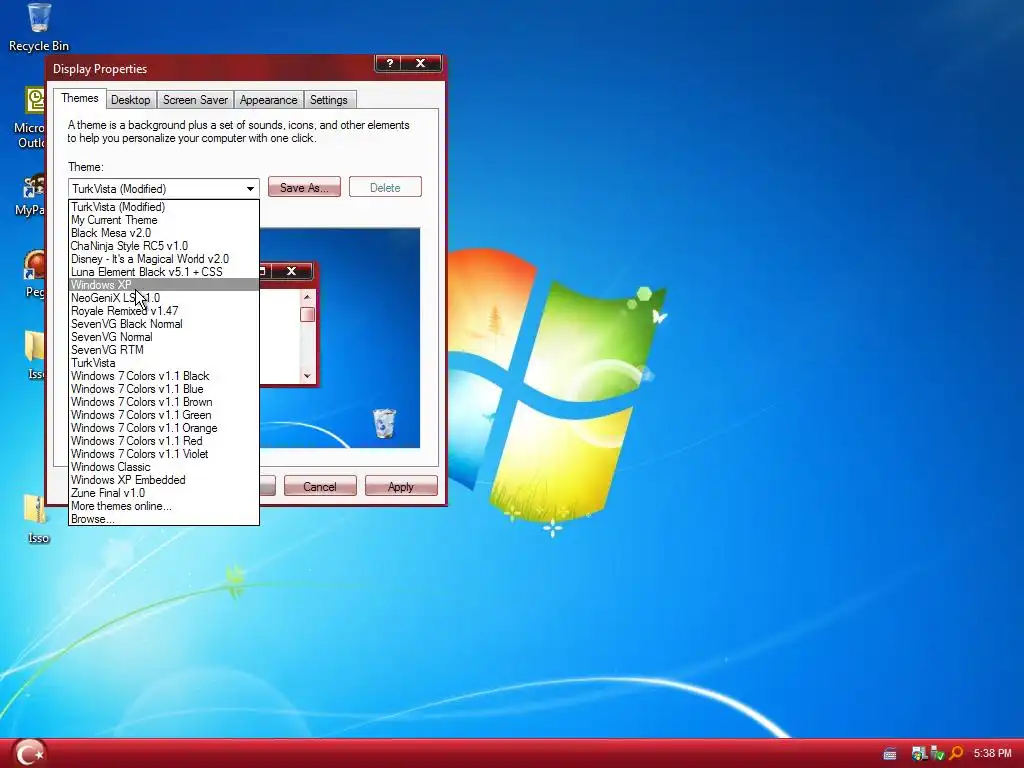Select SevenVG Black Normal theme
The width and height of the screenshot is (1024, 768).
tap(164, 324)
